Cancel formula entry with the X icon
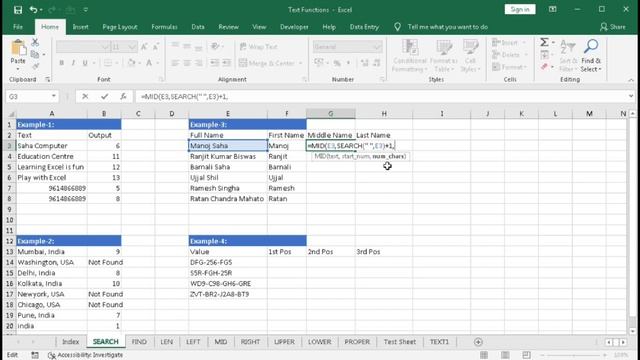 [x=85, y=96]
